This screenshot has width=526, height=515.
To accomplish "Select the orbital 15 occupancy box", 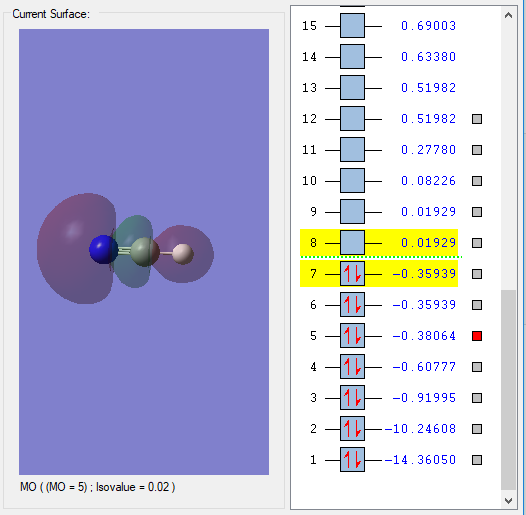I will [x=352, y=25].
